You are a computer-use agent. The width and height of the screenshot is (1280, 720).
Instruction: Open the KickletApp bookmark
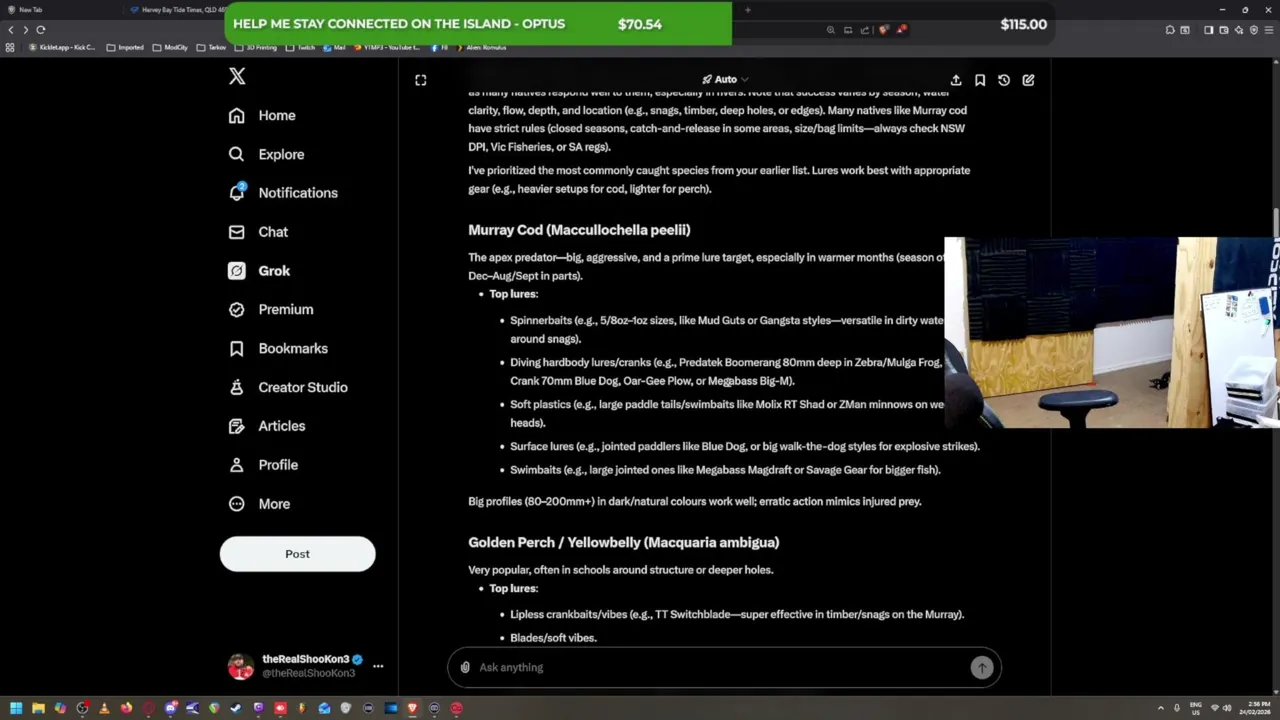[63, 47]
